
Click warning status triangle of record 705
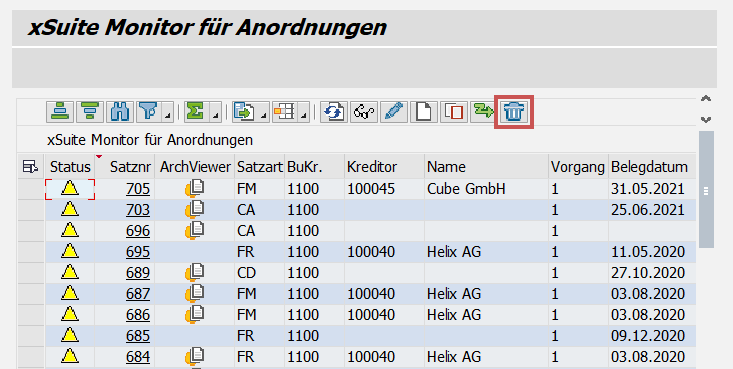tap(70, 188)
